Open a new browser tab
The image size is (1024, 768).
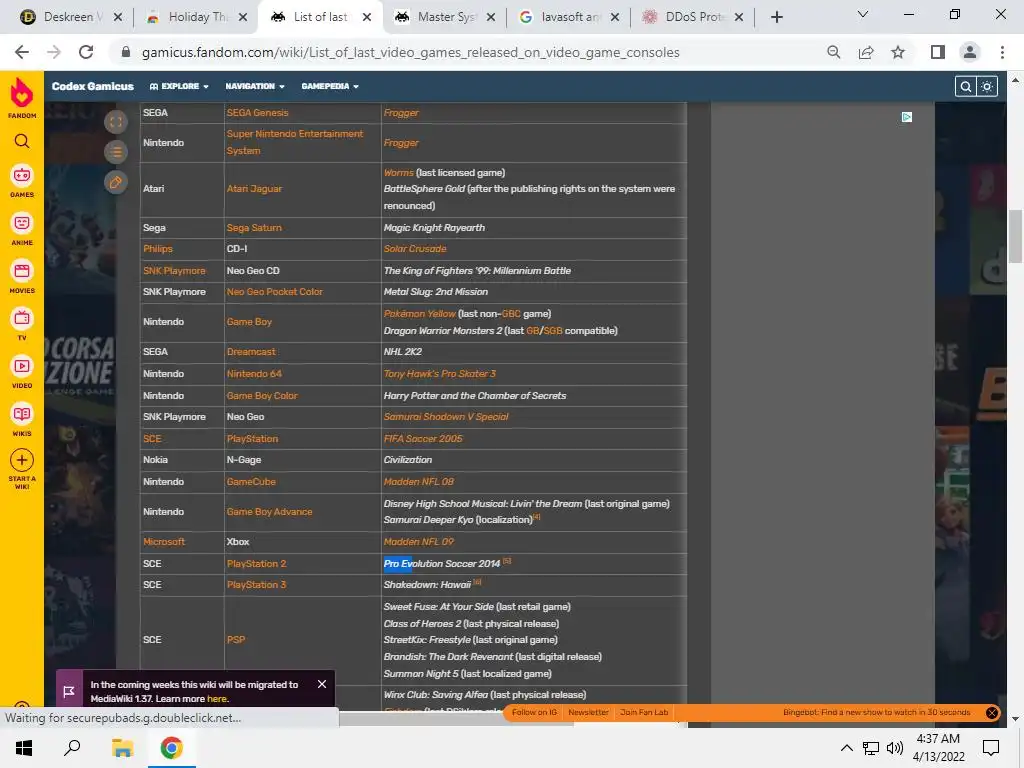point(776,17)
